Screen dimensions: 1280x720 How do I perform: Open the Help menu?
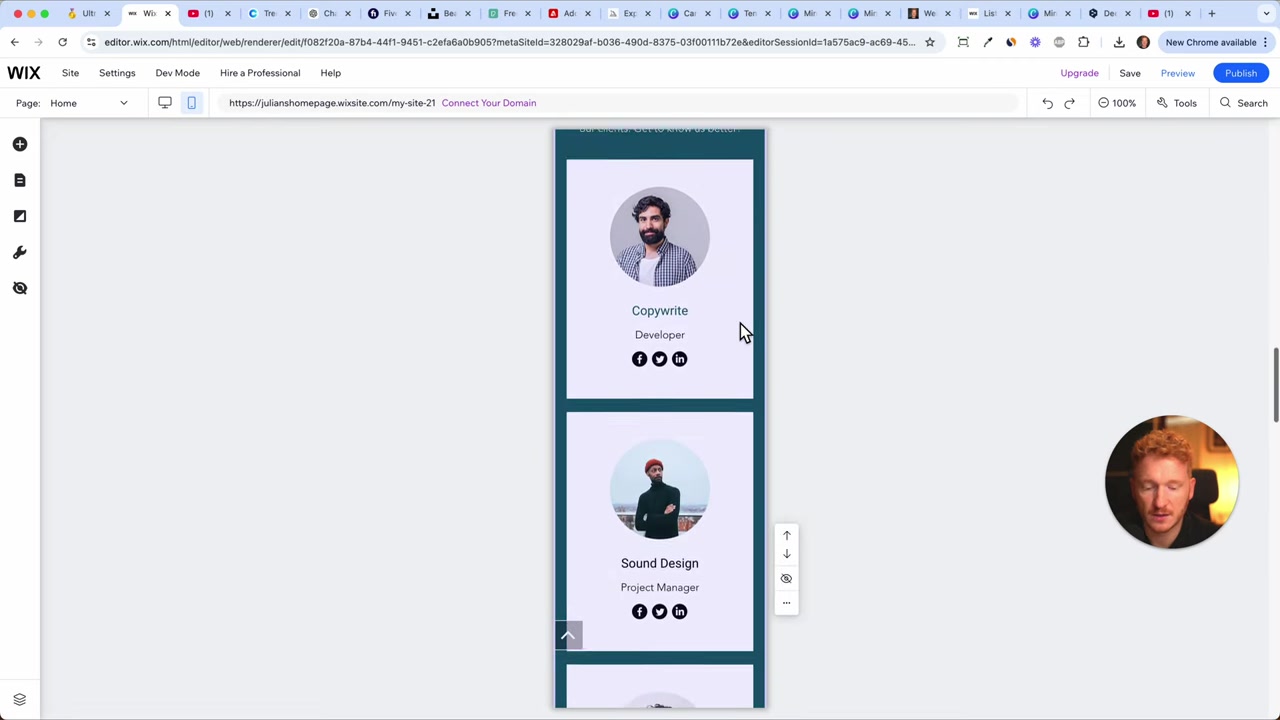click(x=330, y=73)
